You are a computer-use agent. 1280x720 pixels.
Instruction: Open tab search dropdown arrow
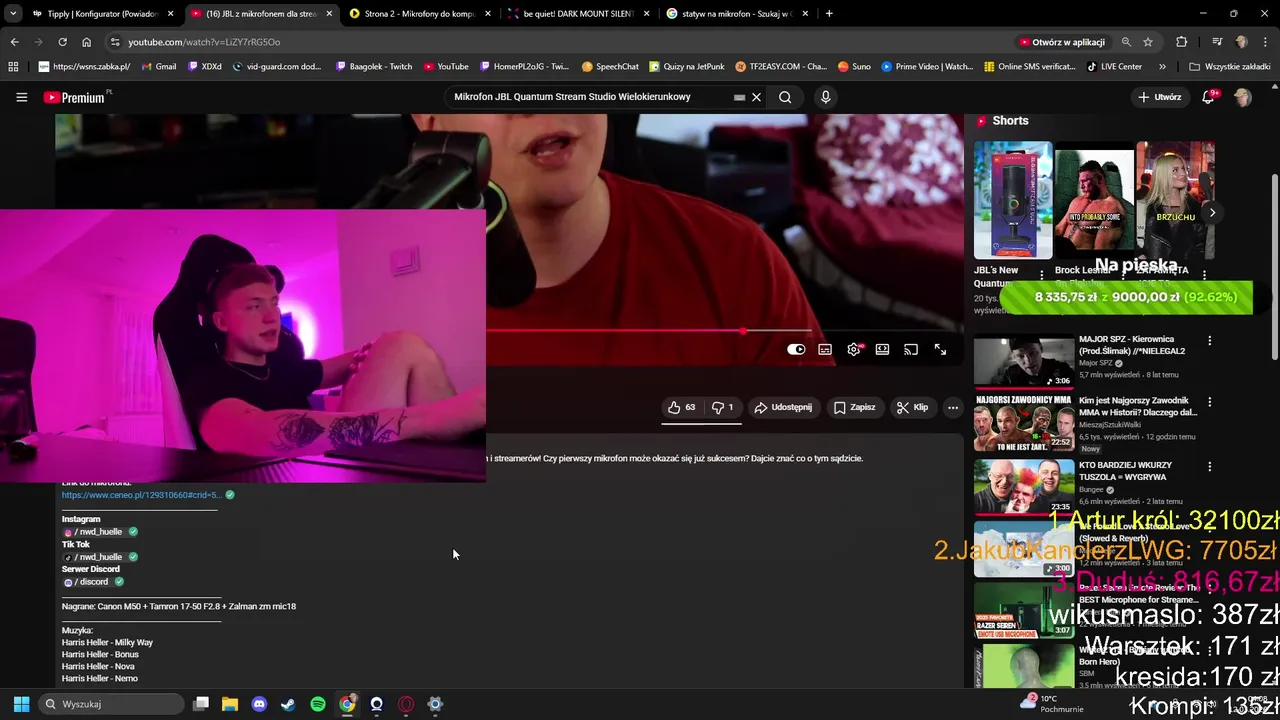[12, 14]
